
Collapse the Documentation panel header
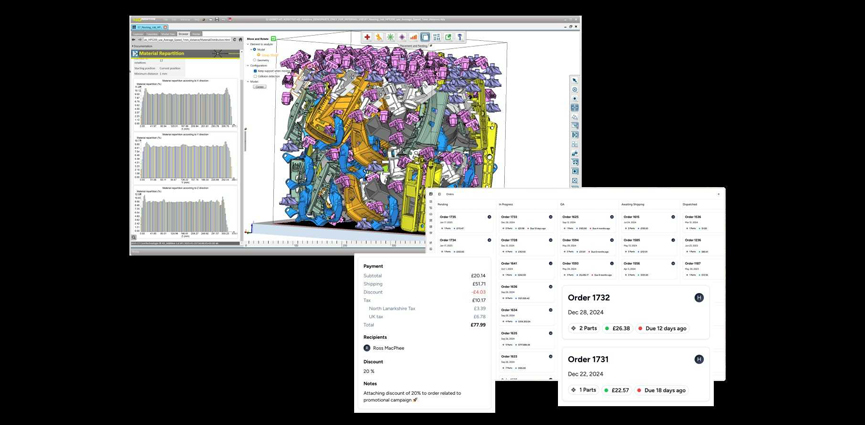[134, 46]
